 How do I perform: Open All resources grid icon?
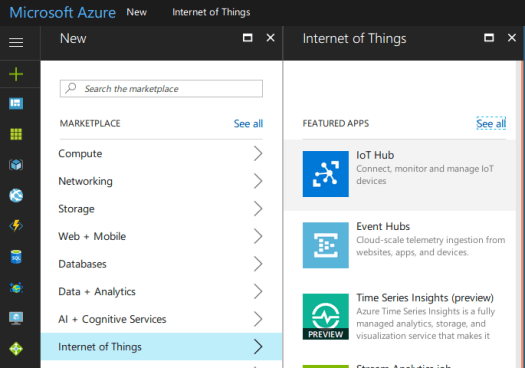(16, 134)
